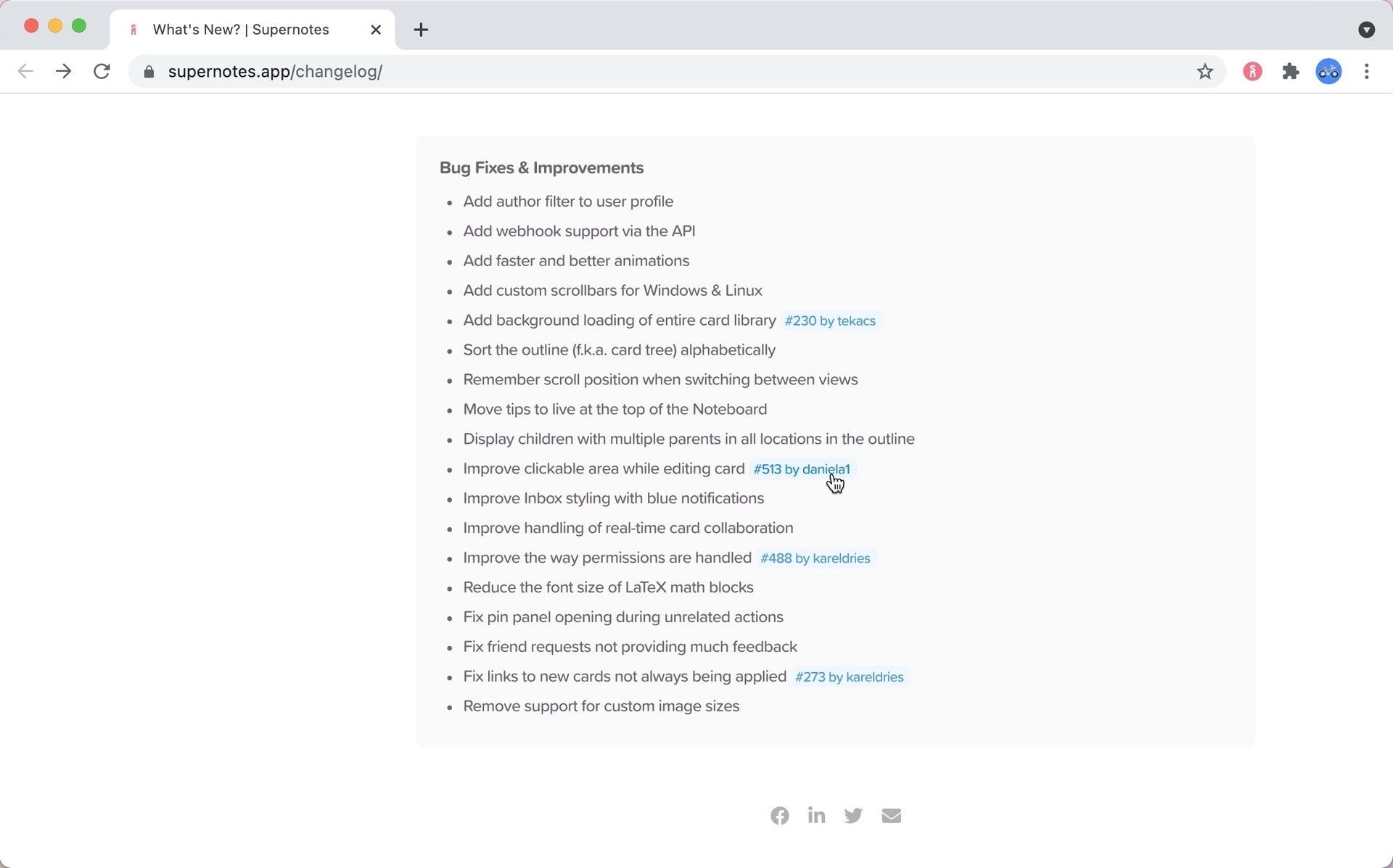Click the browser forward arrow icon
Image resolution: width=1393 pixels, height=868 pixels.
coord(64,71)
